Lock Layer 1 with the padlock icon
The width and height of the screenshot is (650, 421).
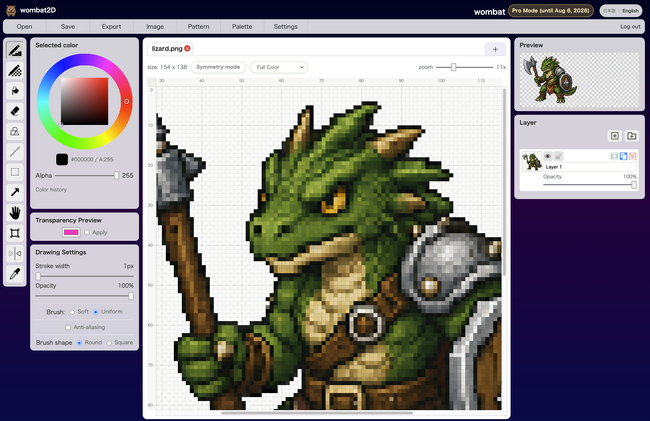558,156
